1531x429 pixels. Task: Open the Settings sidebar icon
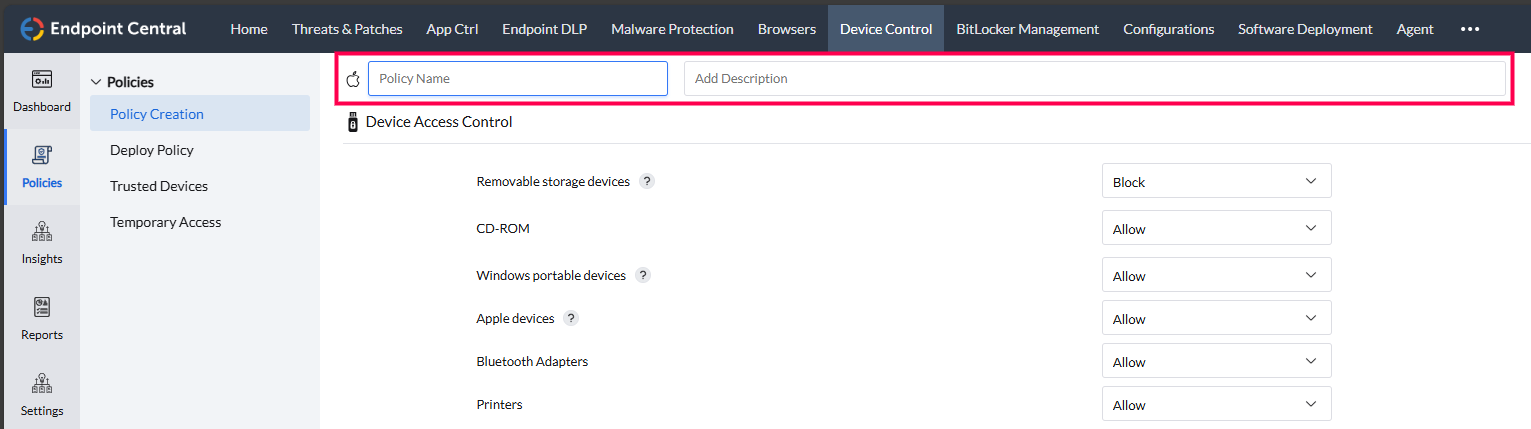[42, 384]
